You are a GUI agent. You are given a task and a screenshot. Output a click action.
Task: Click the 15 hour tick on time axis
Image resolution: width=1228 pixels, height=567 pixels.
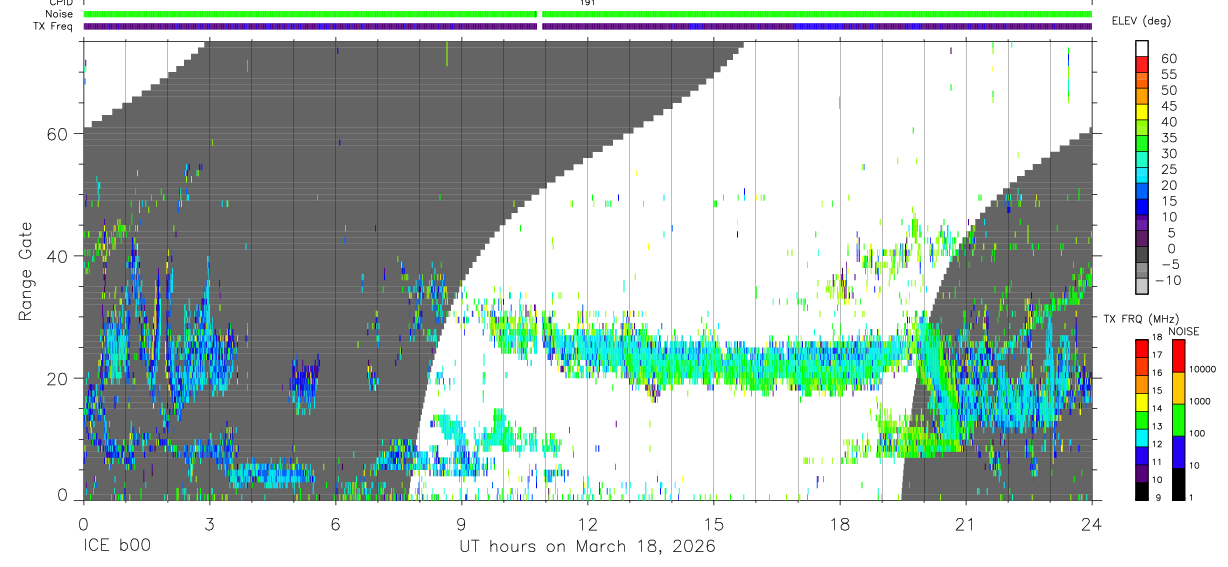pyautogui.click(x=714, y=523)
